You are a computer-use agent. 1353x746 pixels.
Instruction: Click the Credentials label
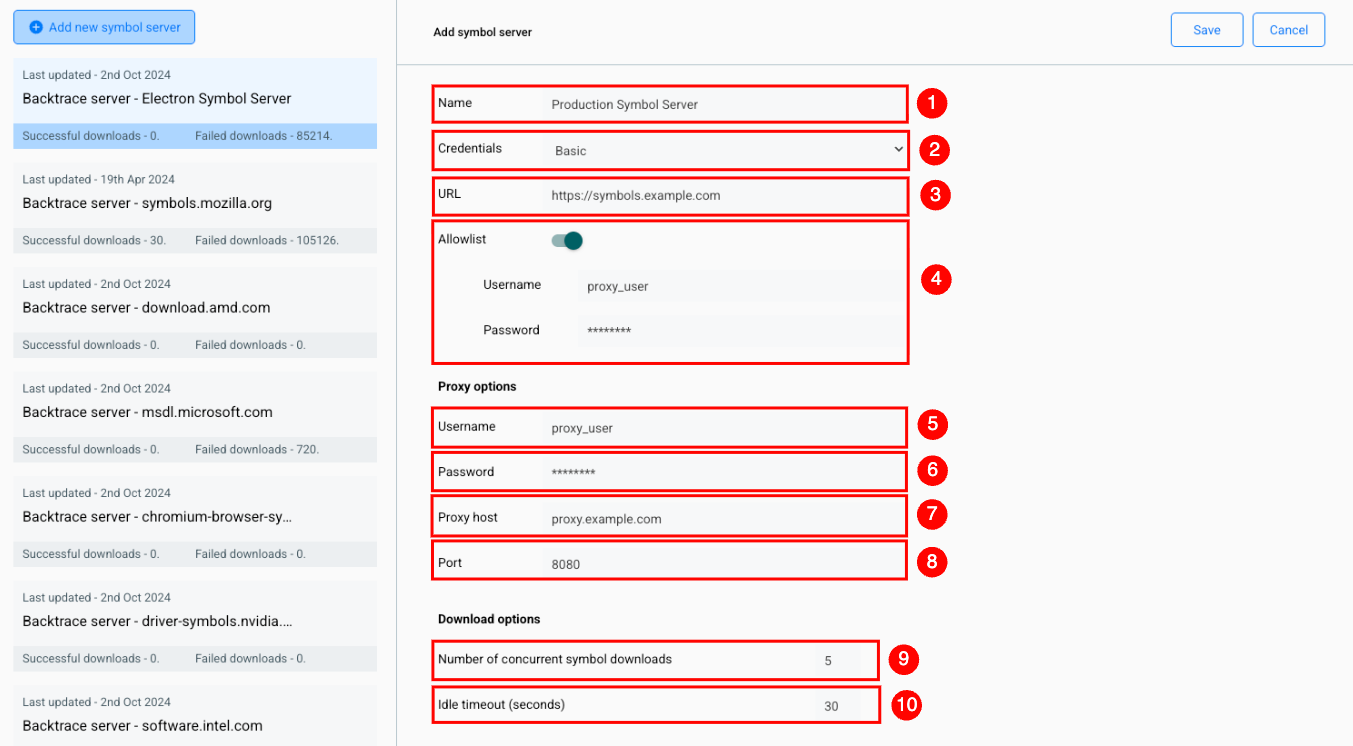470,148
